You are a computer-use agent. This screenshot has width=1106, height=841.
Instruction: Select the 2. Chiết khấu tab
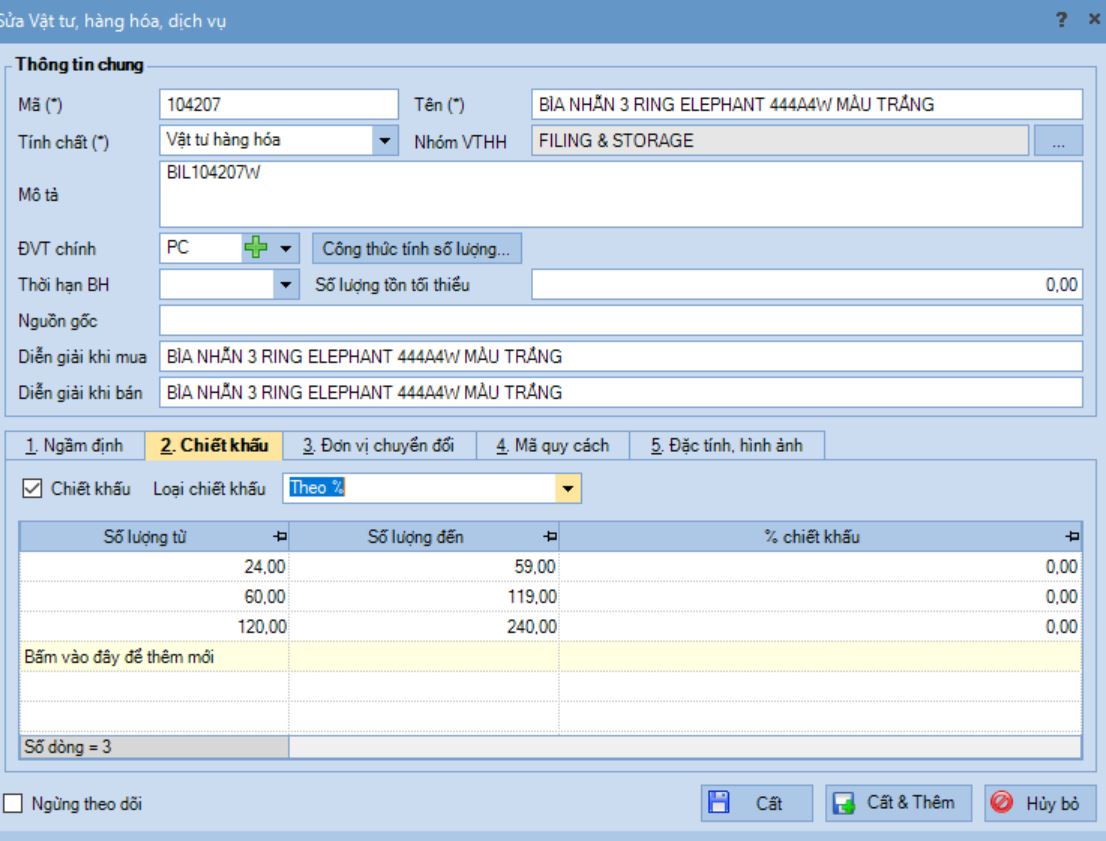click(x=214, y=446)
